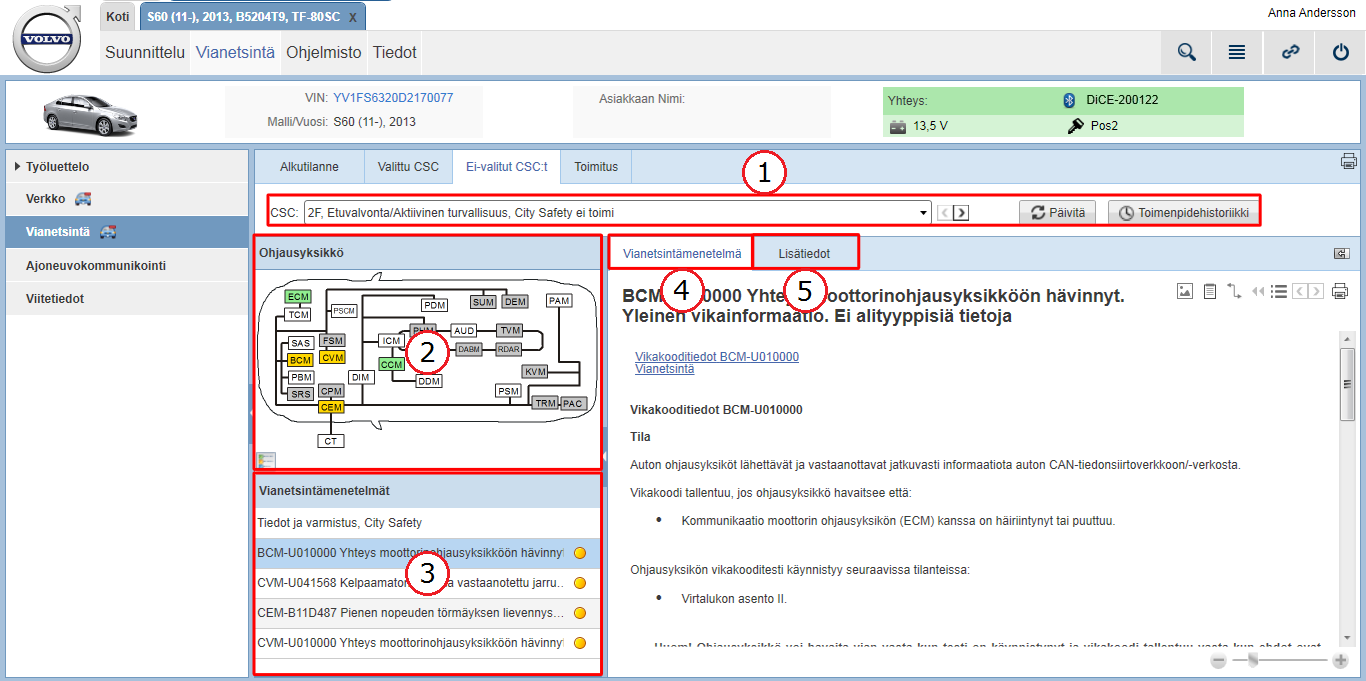Select the ECM control unit in diagram
1366x681 pixels.
tap(298, 297)
